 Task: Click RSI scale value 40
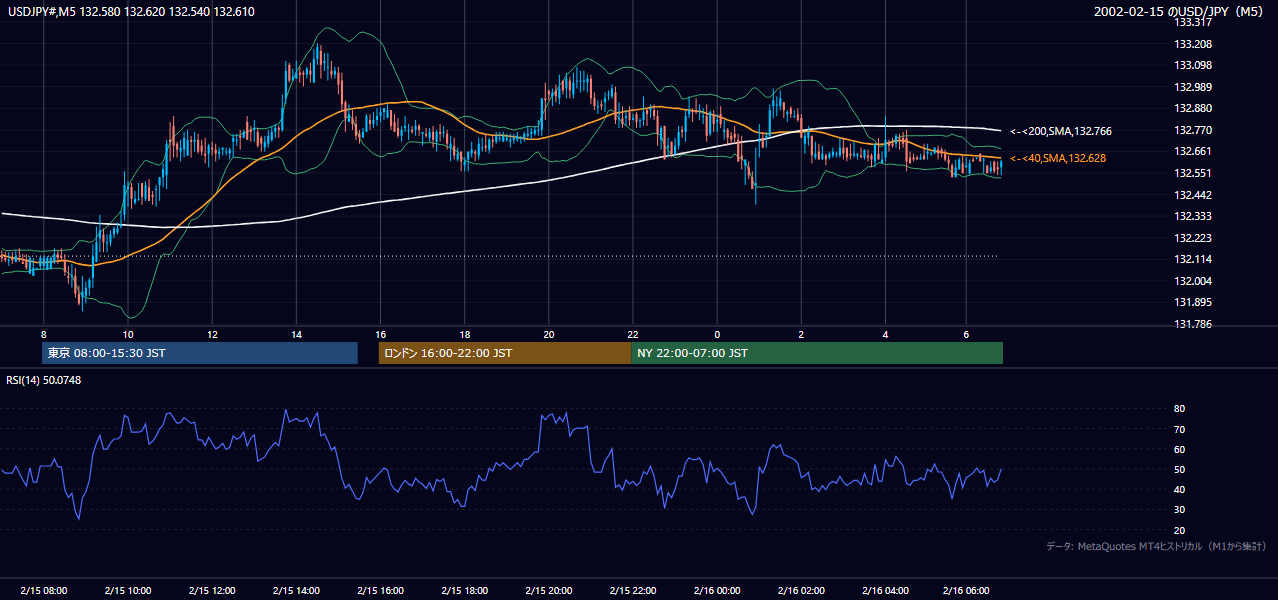point(1179,489)
